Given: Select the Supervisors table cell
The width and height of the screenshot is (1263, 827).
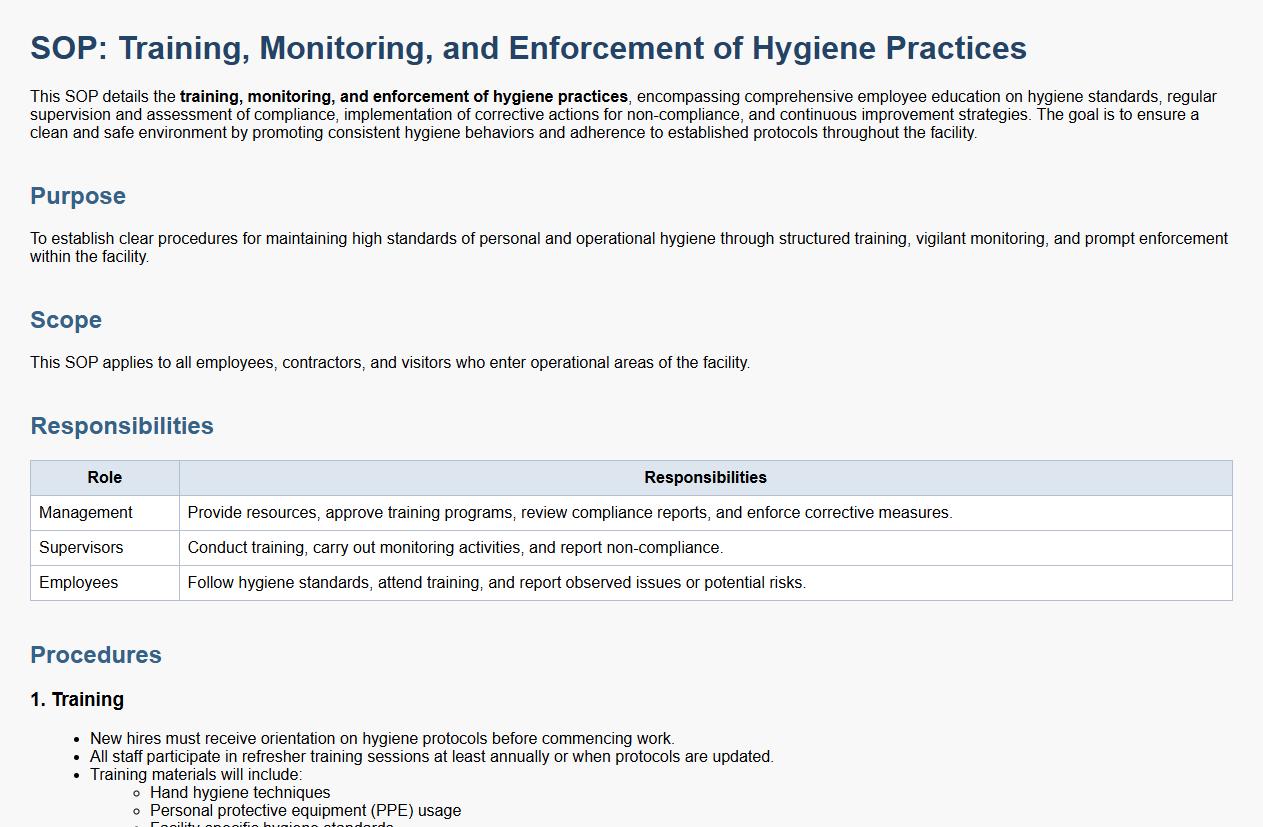Looking at the screenshot, I should pyautogui.click(x=81, y=548).
